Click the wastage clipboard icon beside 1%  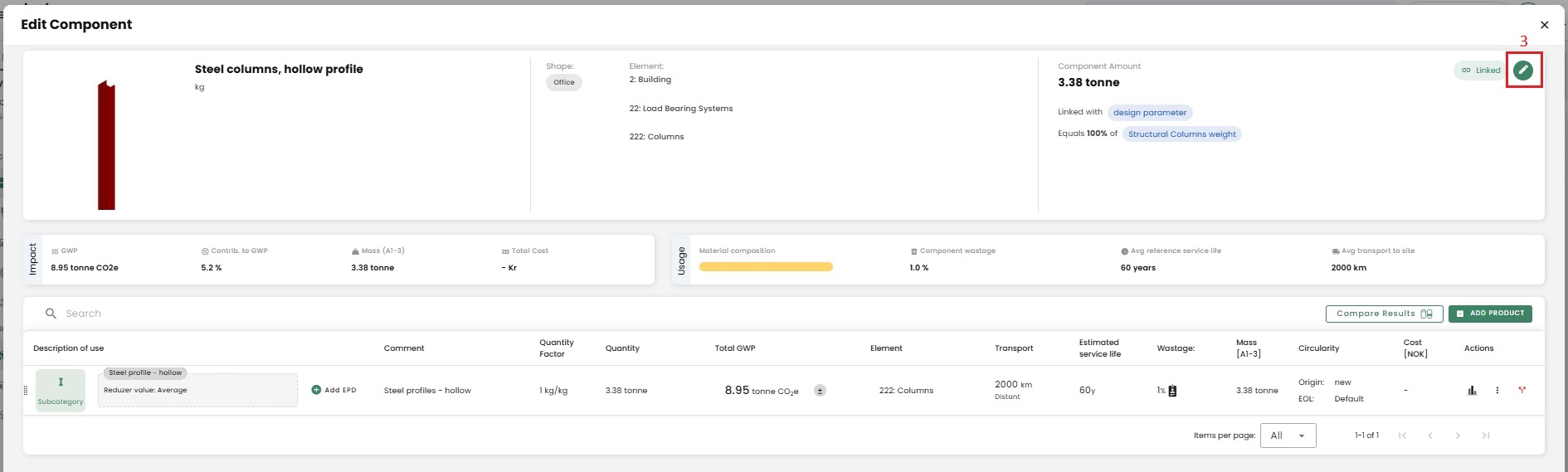[1172, 391]
